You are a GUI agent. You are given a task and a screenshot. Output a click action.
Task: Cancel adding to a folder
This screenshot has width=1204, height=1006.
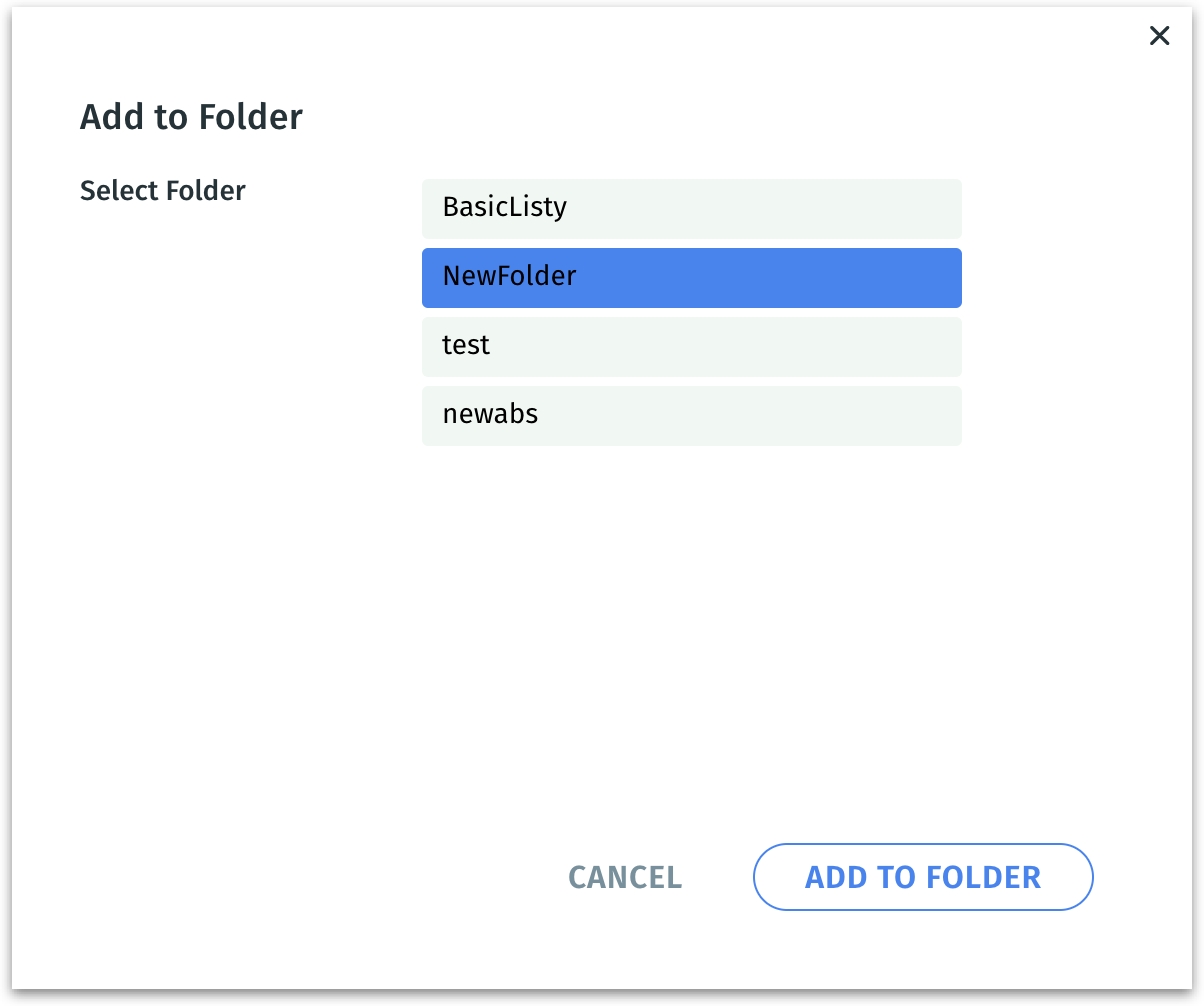pyautogui.click(x=625, y=877)
